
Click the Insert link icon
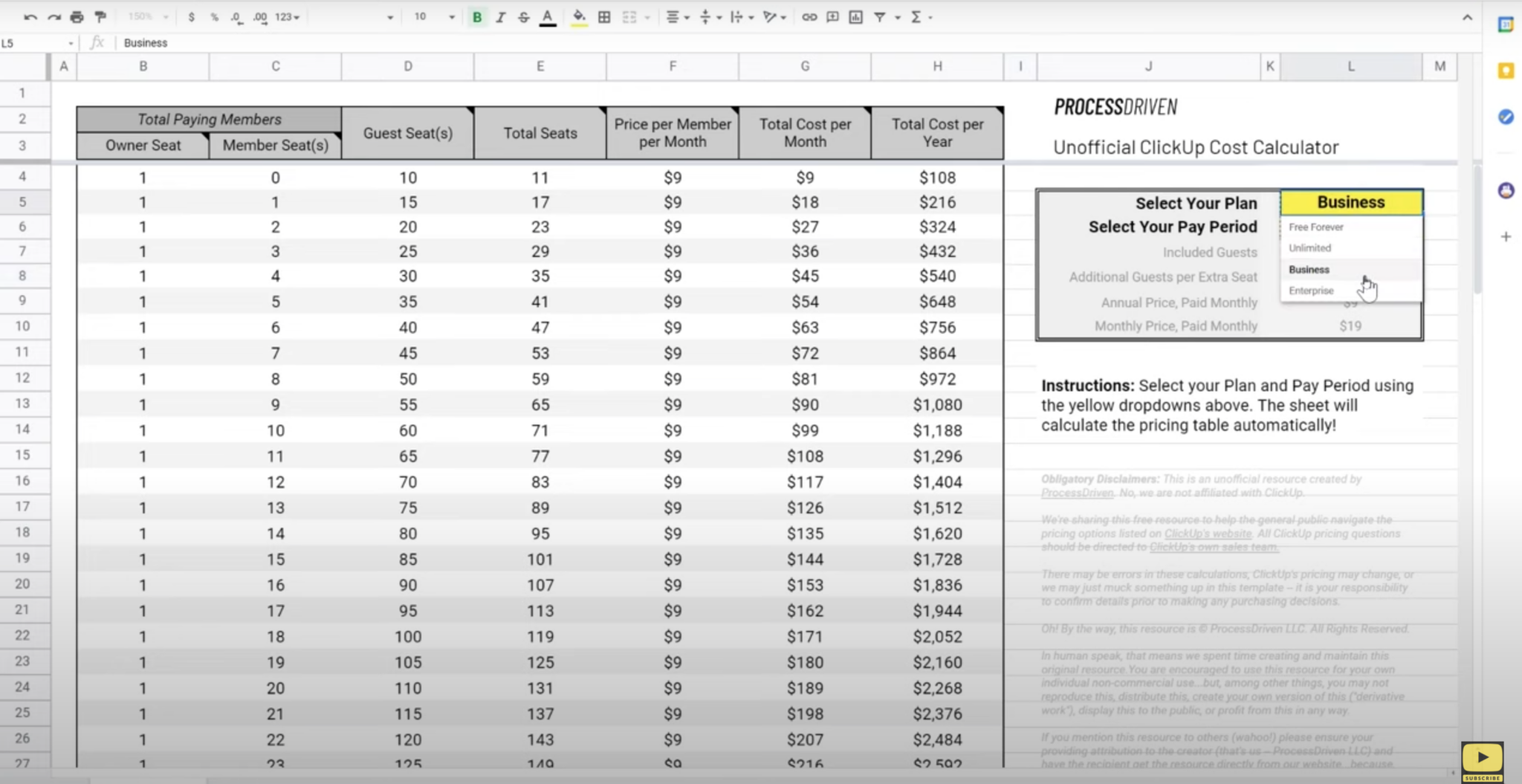pyautogui.click(x=809, y=17)
